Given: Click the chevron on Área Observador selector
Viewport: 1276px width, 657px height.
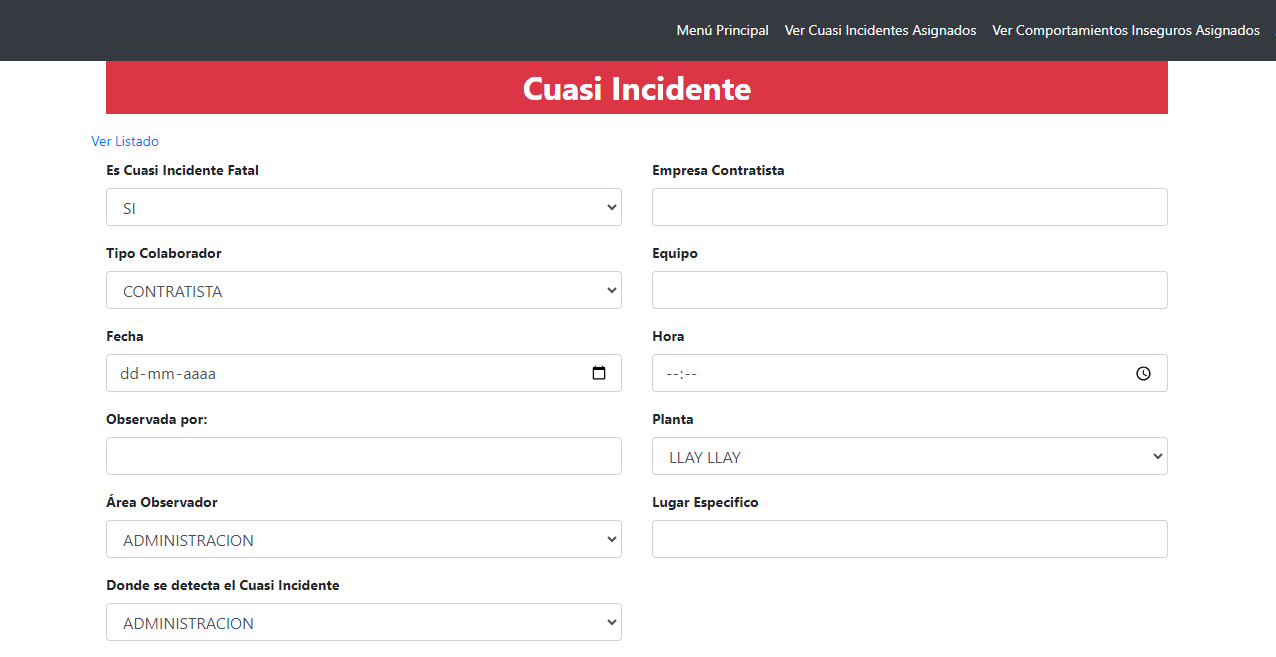Looking at the screenshot, I should click(x=610, y=538).
